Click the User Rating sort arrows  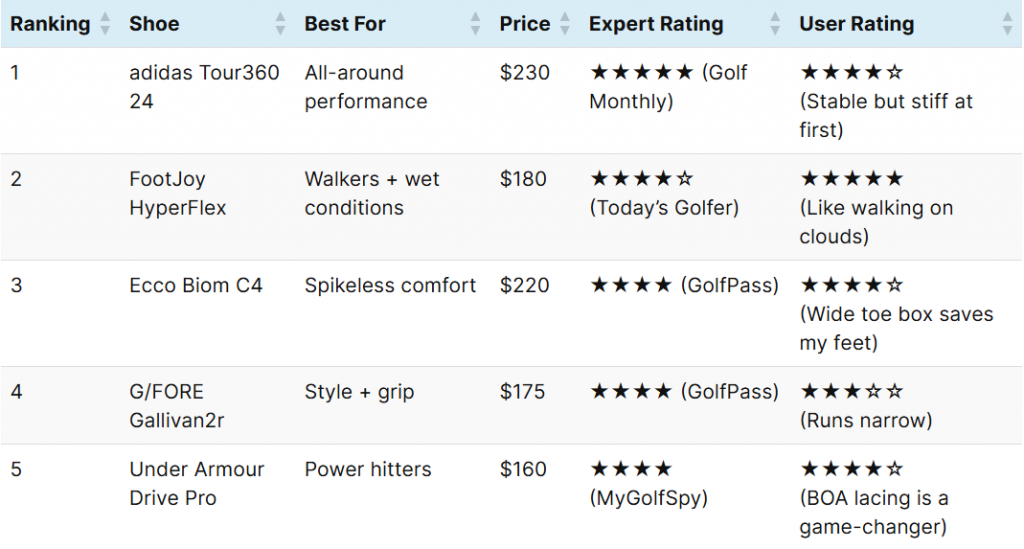coord(1007,24)
